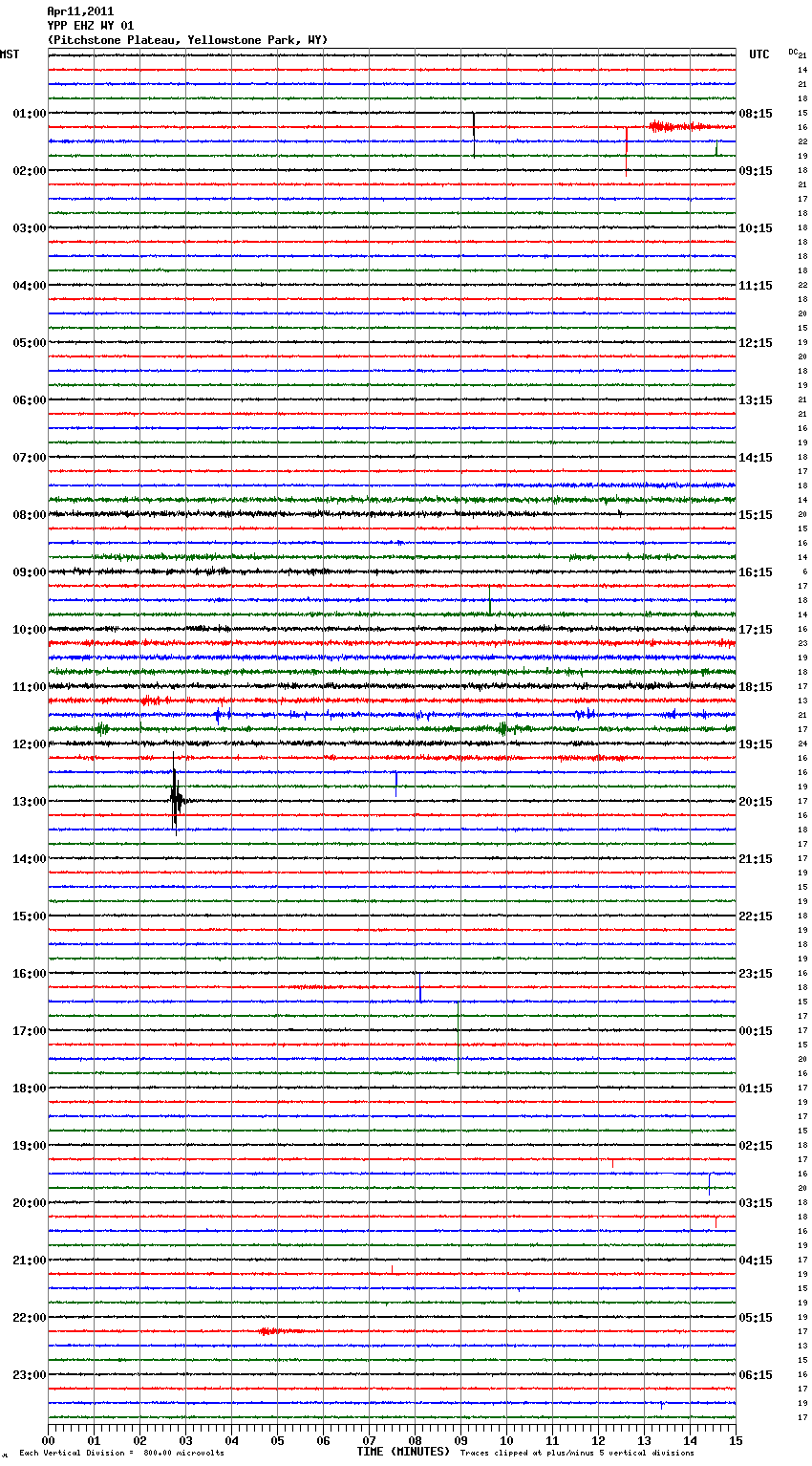Image resolution: width=812 pixels, height=1466 pixels.
Task: Select the 11:00 MST time label
Action: point(30,687)
